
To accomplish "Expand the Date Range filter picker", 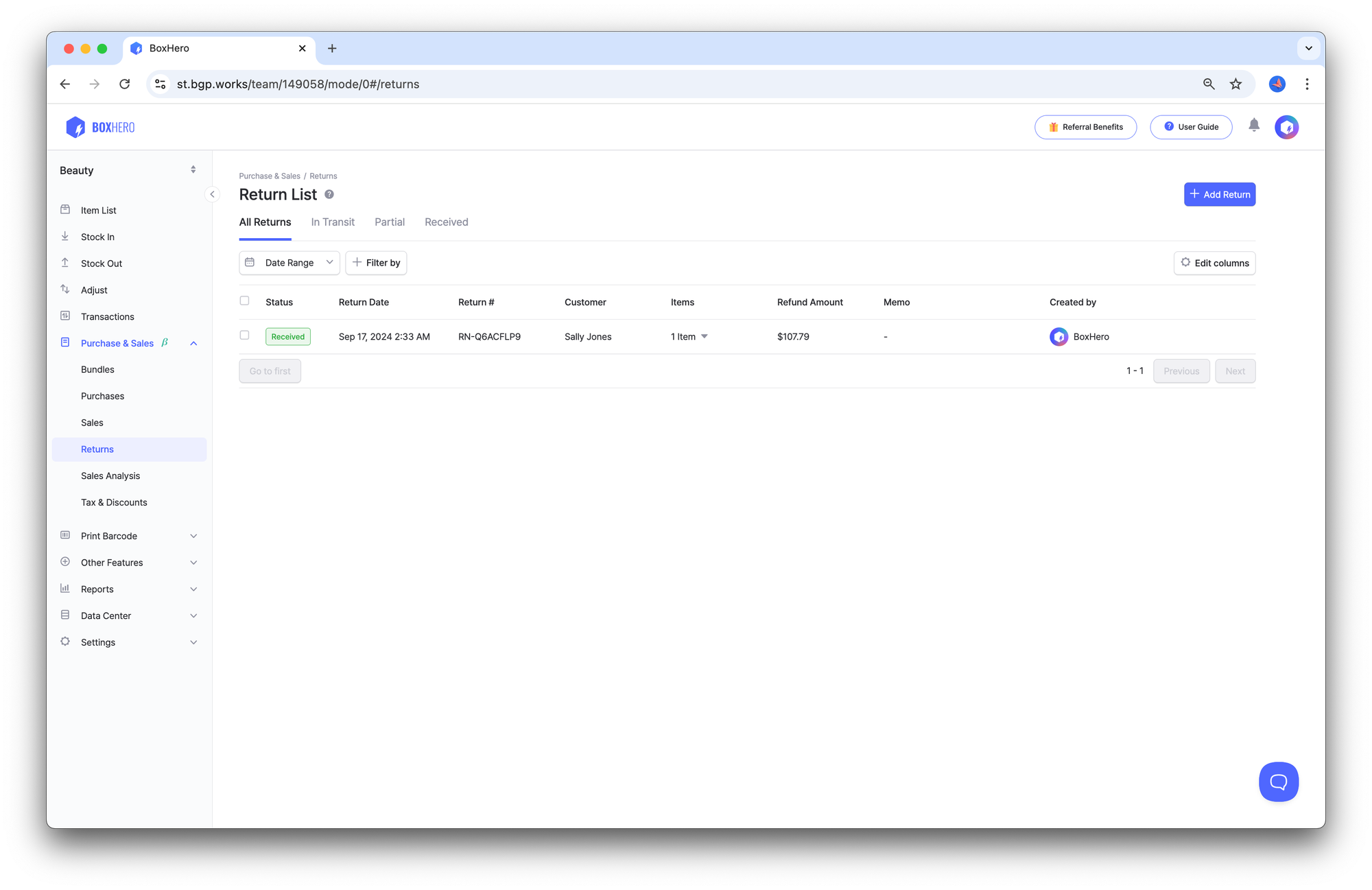I will 289,263.
